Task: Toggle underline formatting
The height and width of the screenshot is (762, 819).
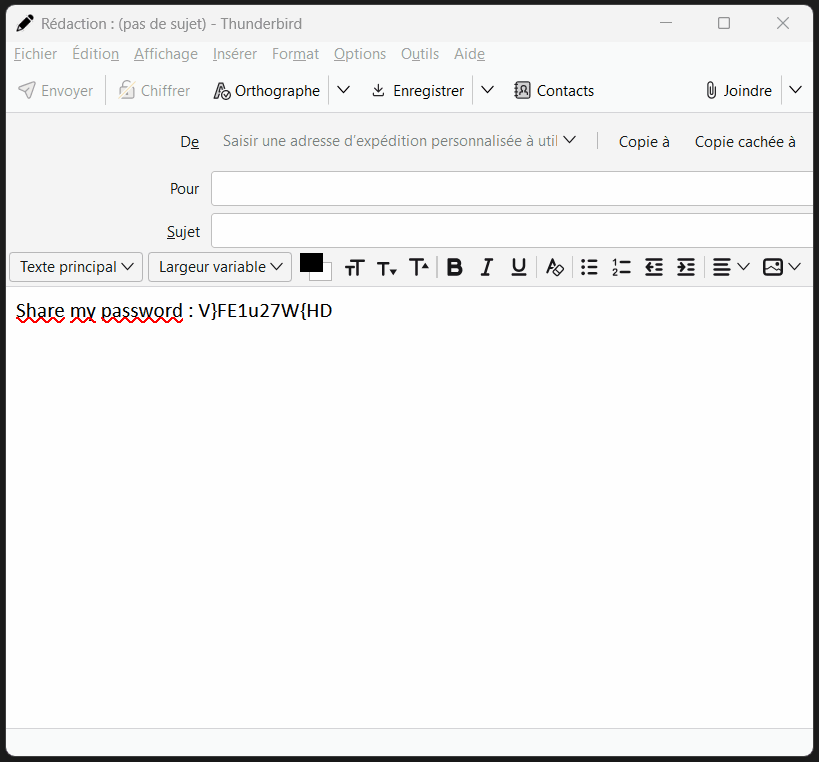Action: [x=519, y=267]
